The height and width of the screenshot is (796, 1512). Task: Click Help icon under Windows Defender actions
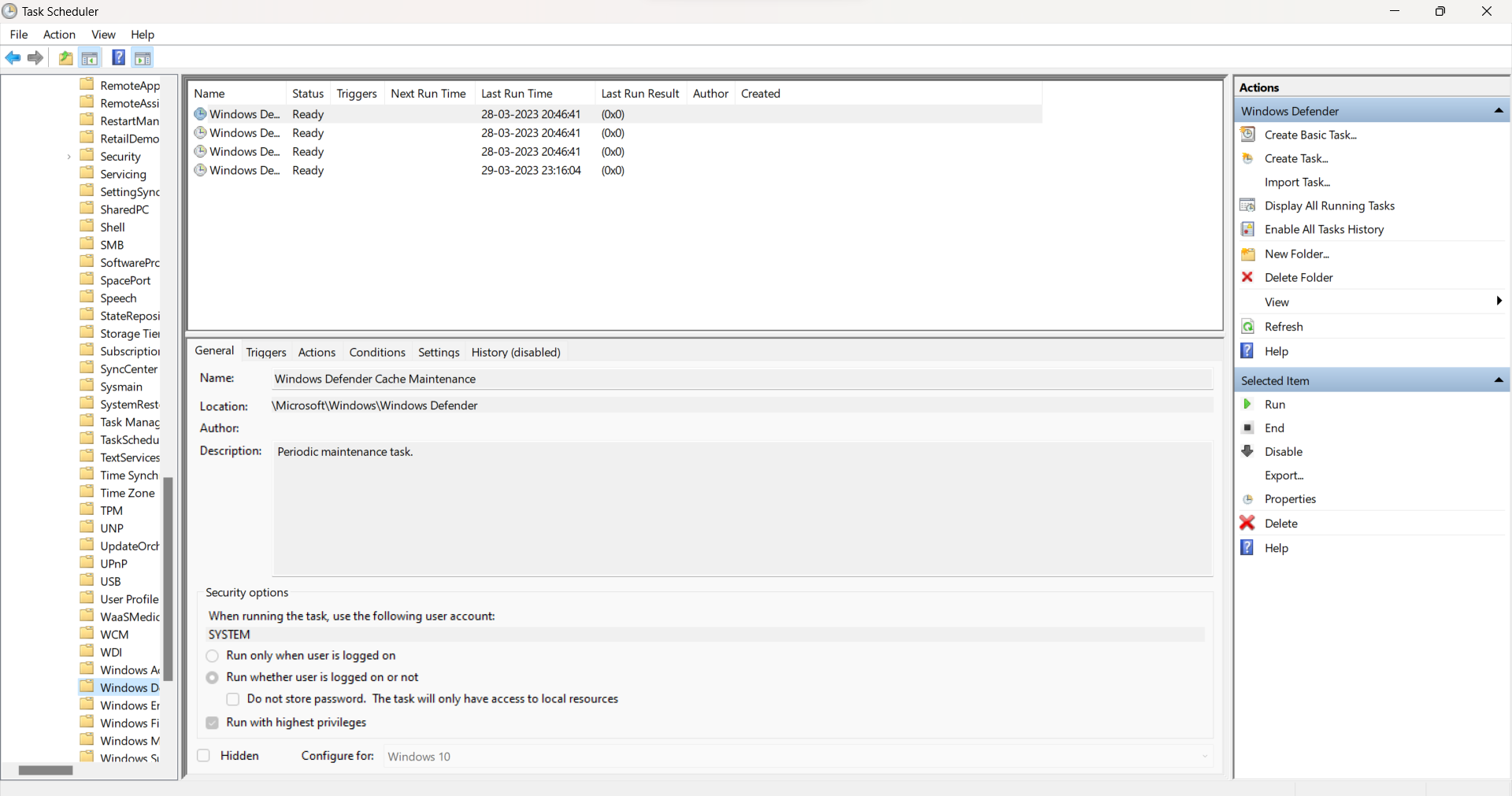pyautogui.click(x=1247, y=351)
